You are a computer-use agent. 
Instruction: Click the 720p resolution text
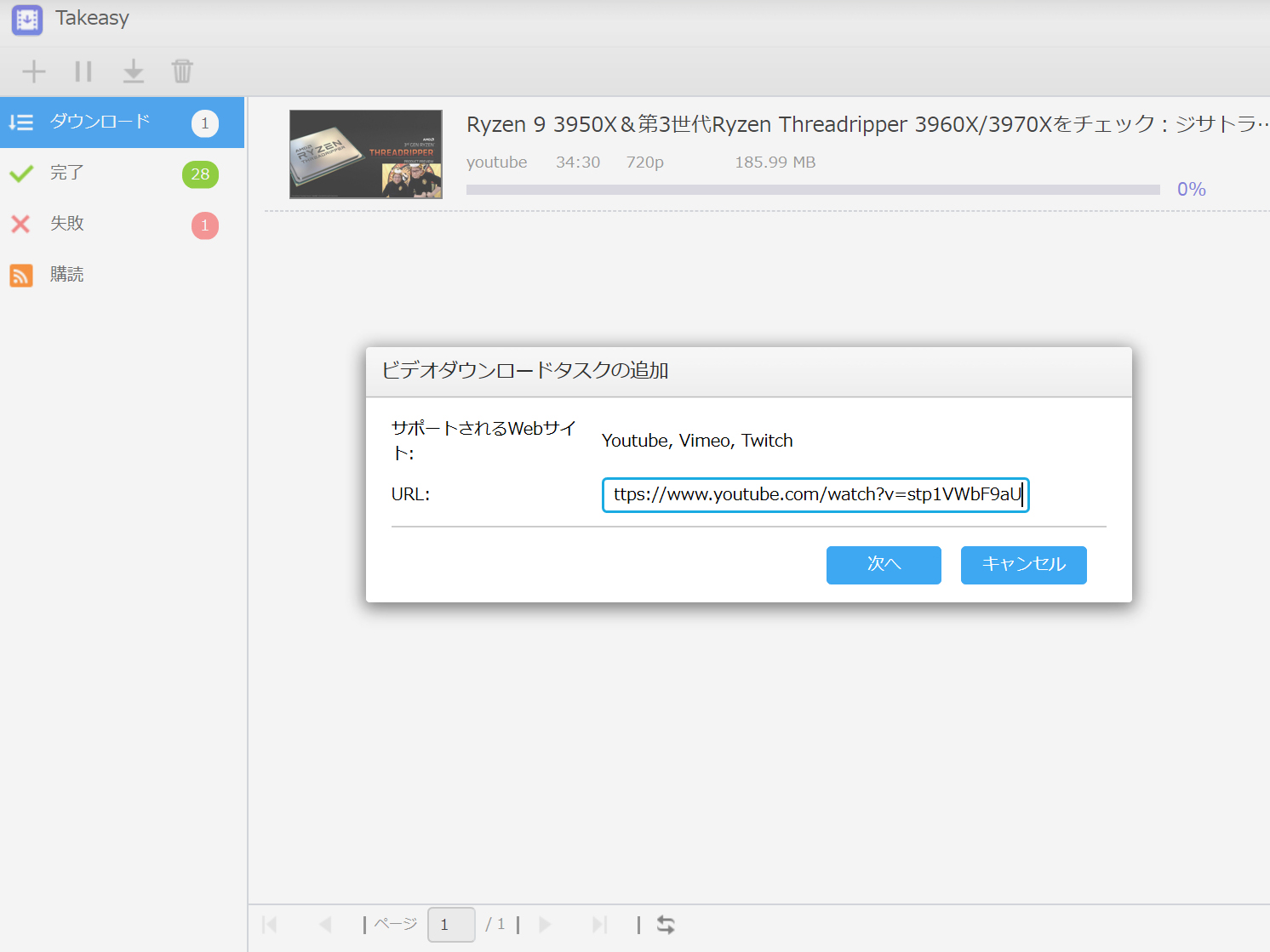pyautogui.click(x=645, y=162)
